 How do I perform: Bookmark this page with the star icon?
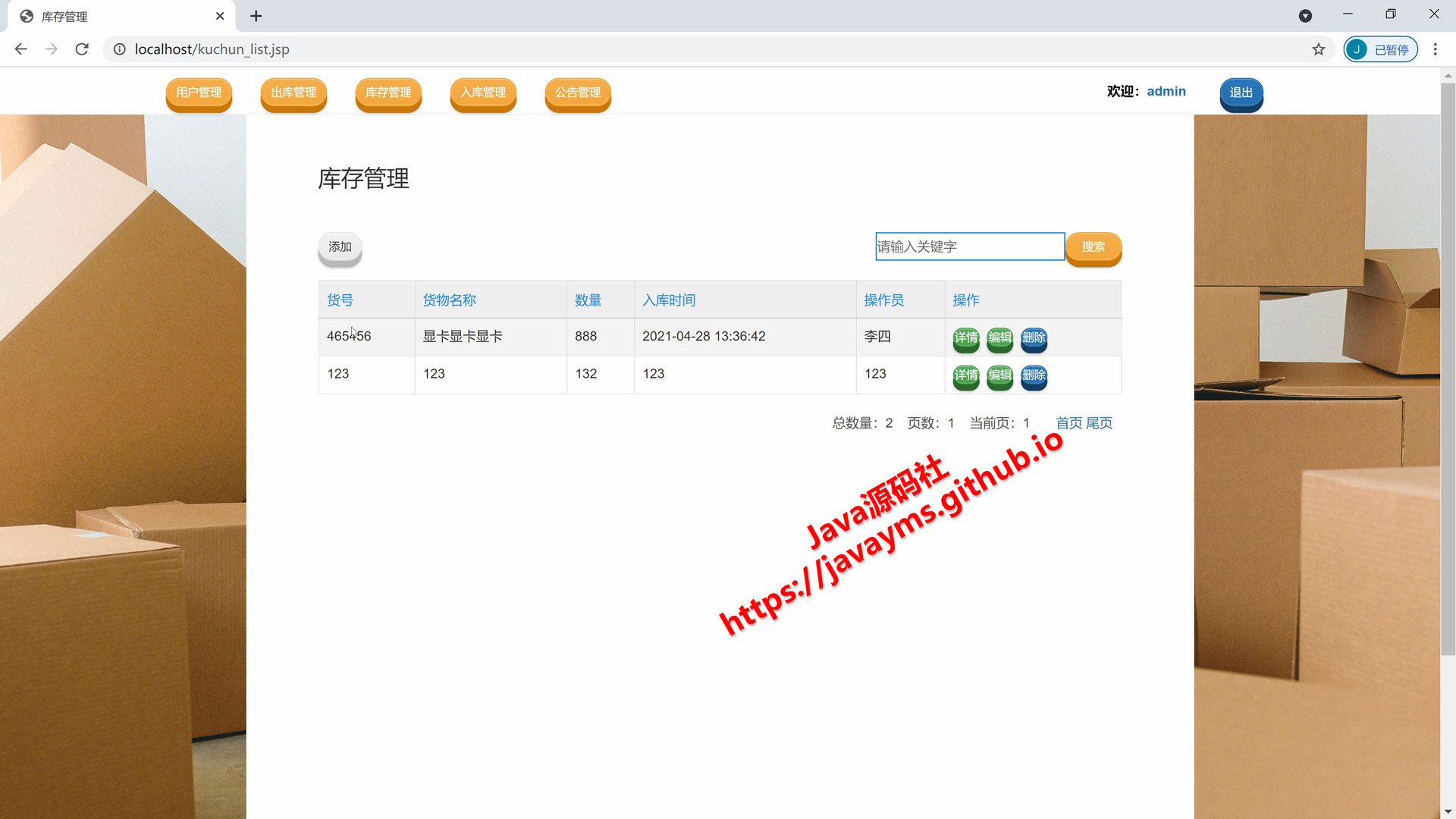[1319, 49]
